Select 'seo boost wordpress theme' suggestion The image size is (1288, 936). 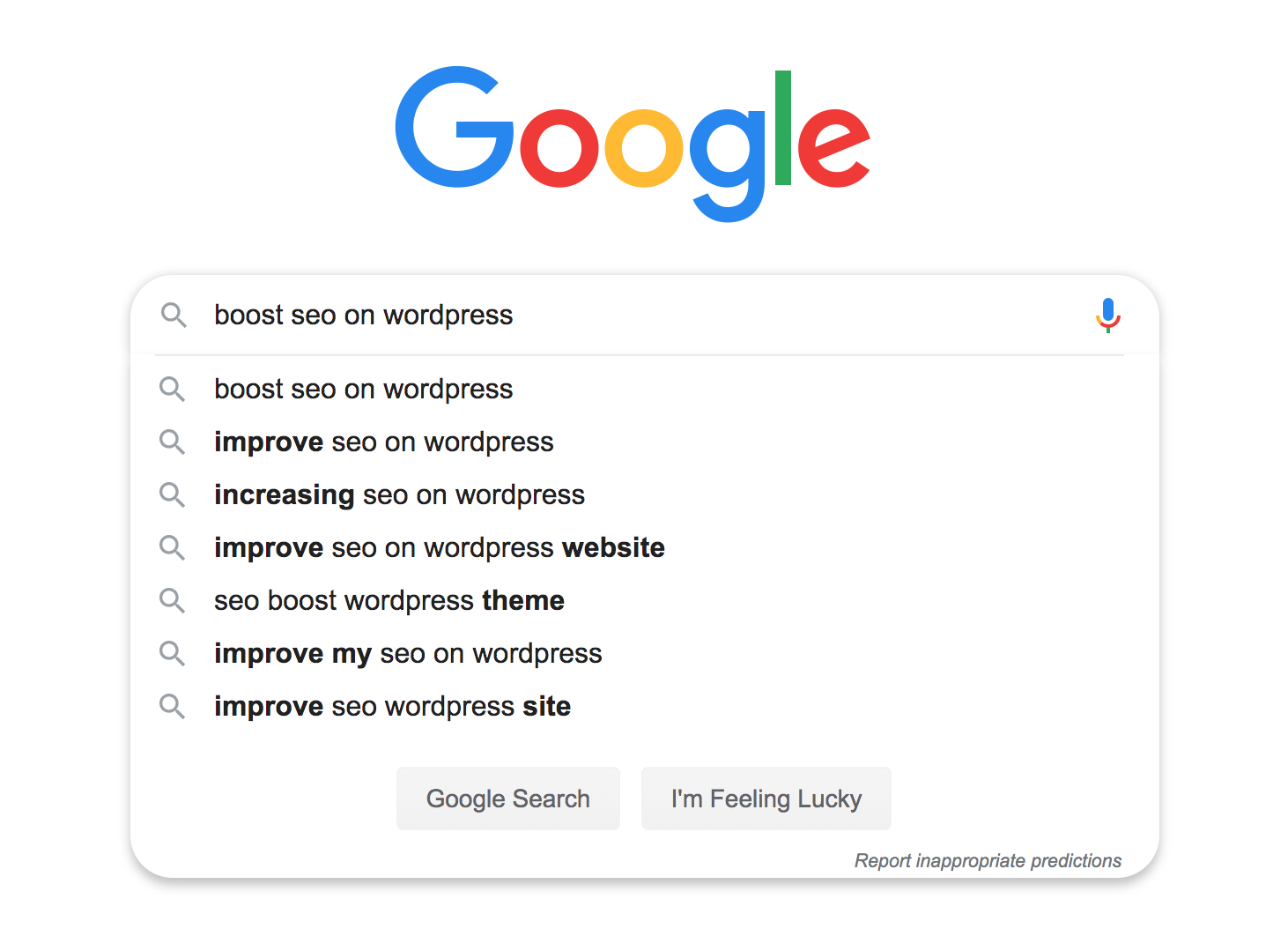point(644,600)
